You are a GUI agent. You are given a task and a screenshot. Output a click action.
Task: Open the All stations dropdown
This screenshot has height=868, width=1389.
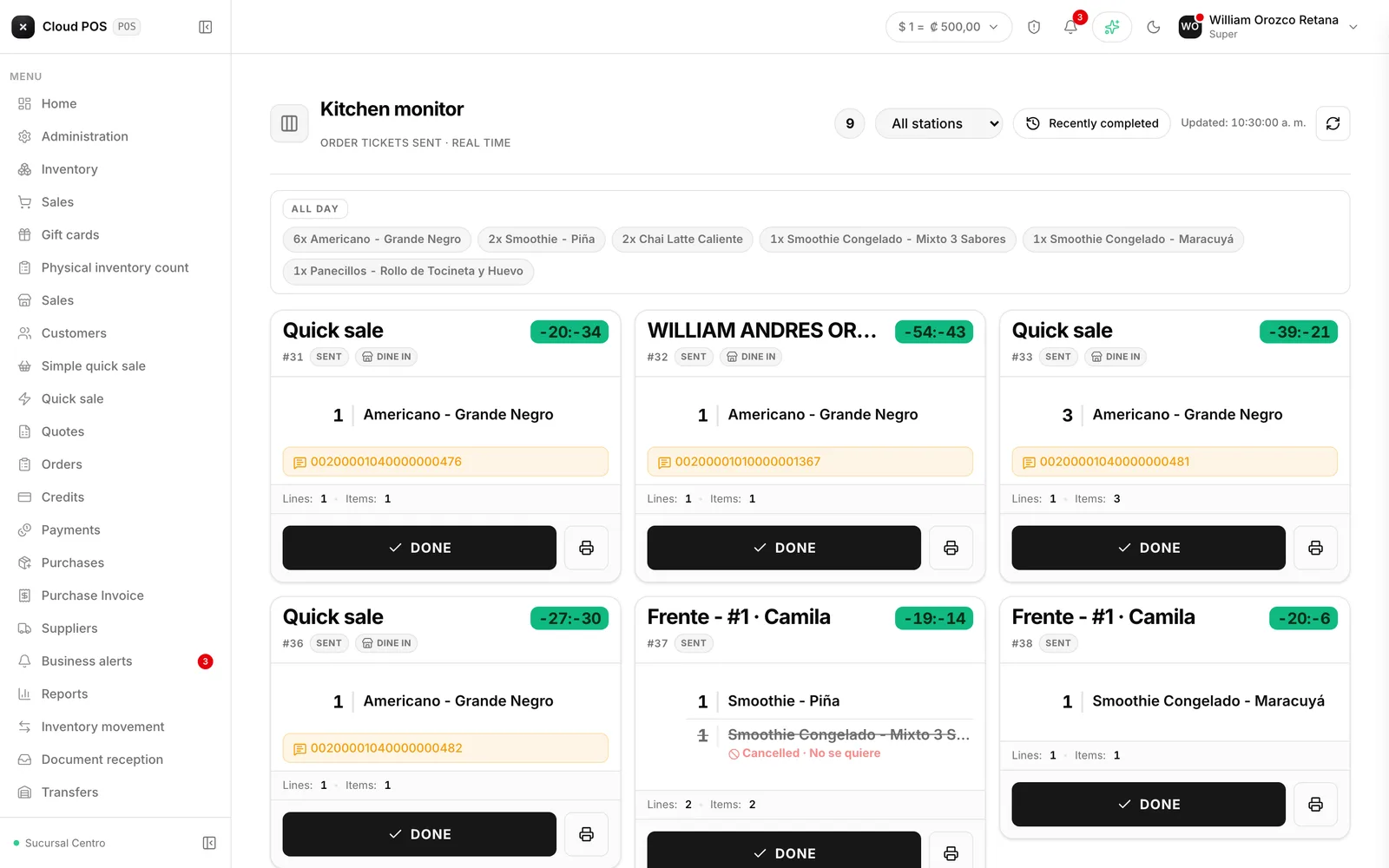938,123
